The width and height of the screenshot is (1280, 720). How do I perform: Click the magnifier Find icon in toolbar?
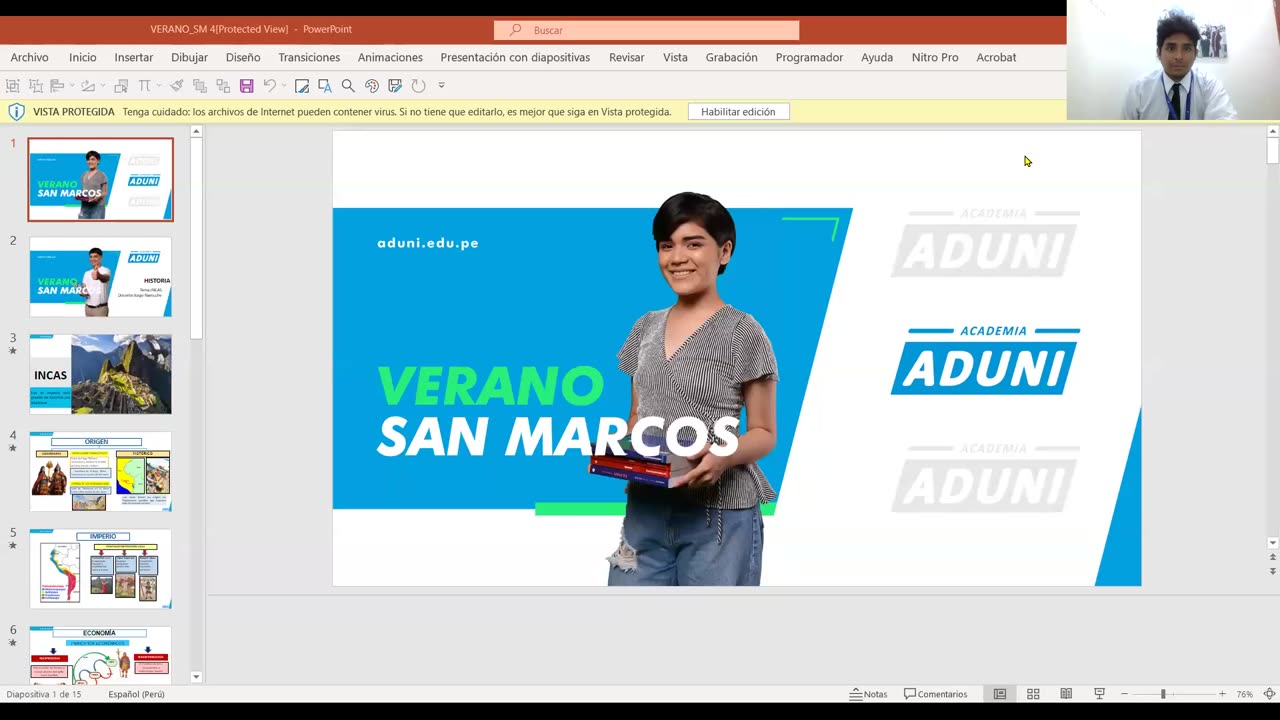click(348, 86)
